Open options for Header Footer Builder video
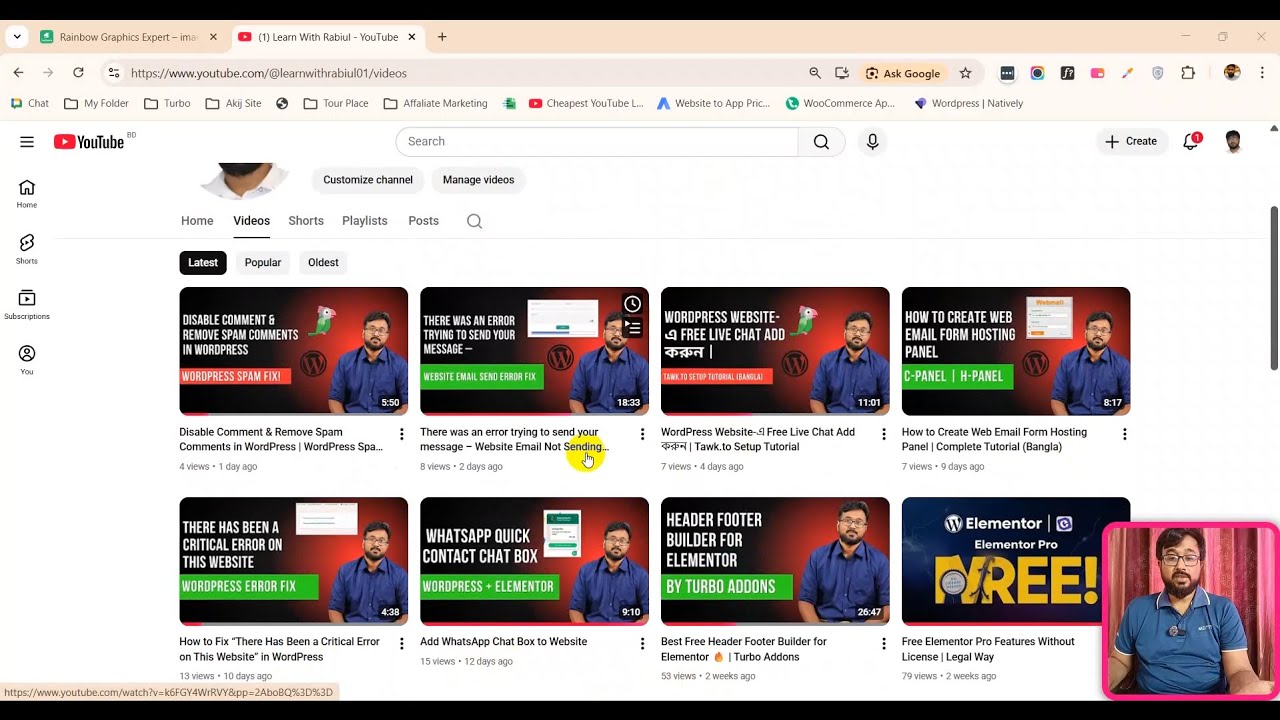Viewport: 1280px width, 720px height. [x=883, y=644]
